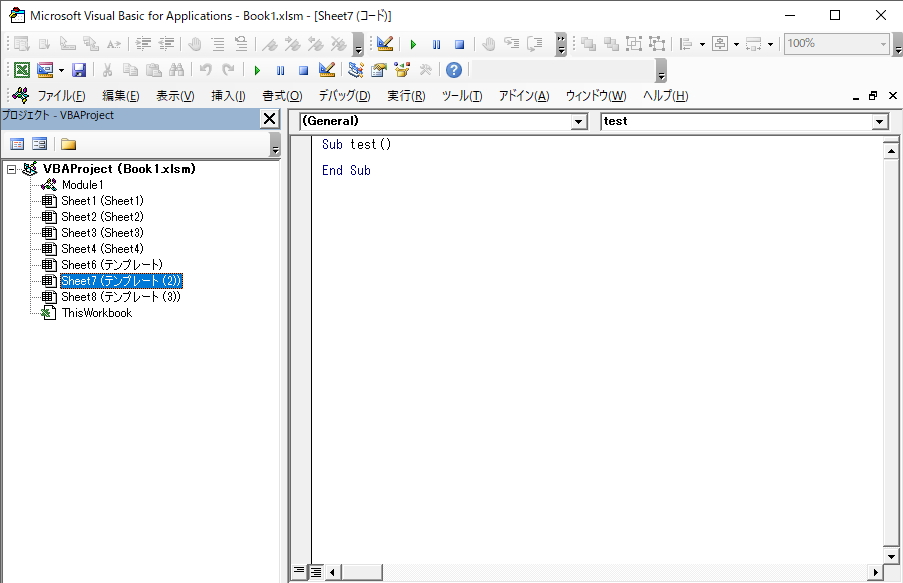This screenshot has height=583, width=903.
Task: Click the List Properties/Methods icon
Action: [x=22, y=44]
